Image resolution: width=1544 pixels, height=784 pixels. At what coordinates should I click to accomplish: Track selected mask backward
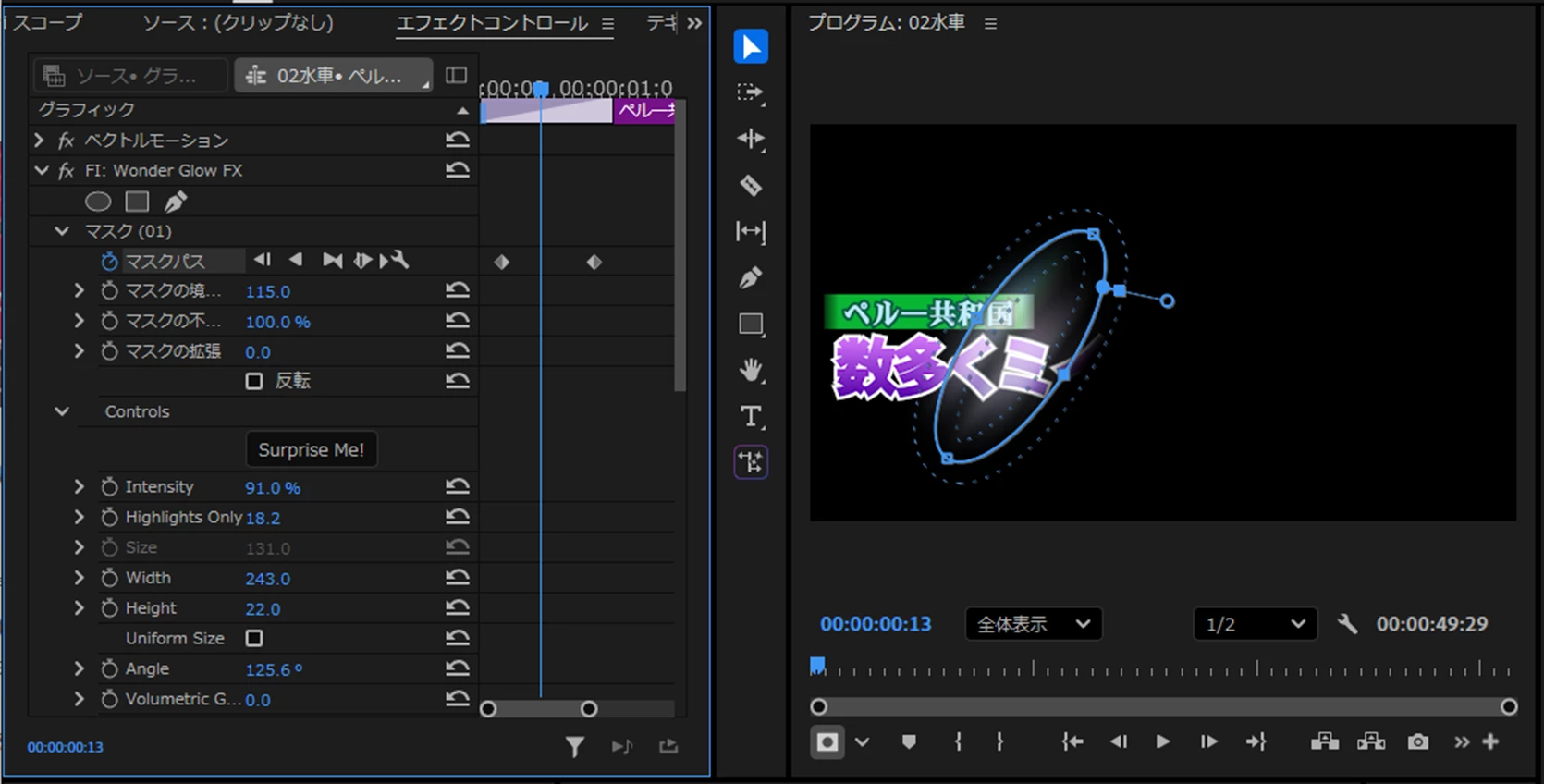coord(296,261)
